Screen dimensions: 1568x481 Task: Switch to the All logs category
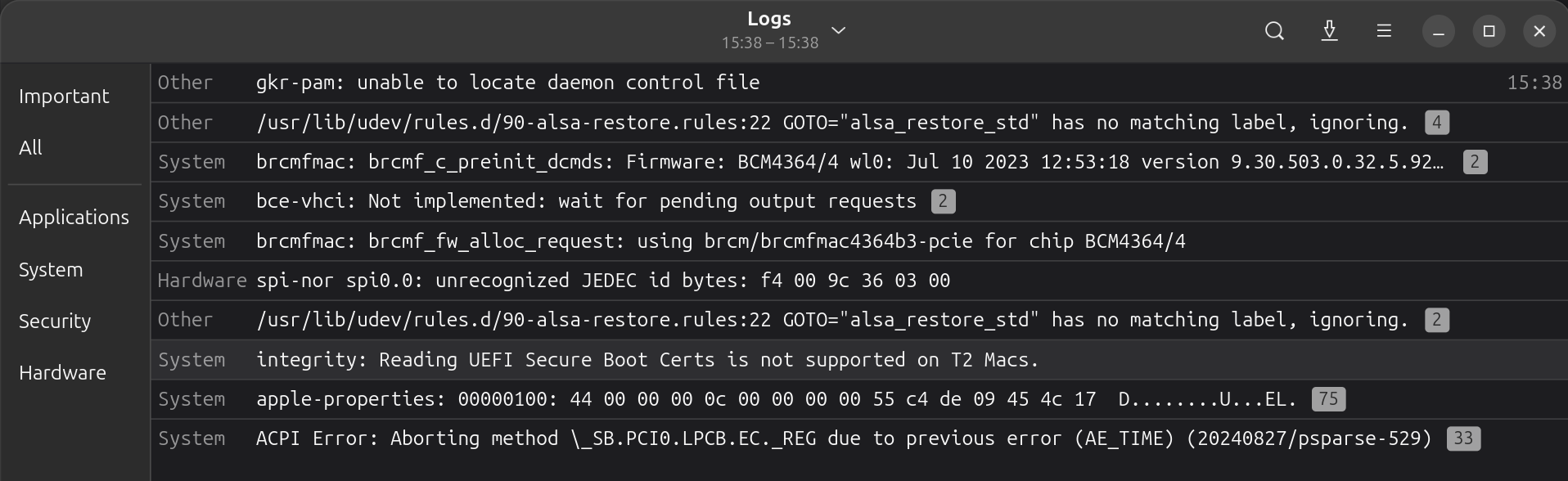click(x=31, y=148)
